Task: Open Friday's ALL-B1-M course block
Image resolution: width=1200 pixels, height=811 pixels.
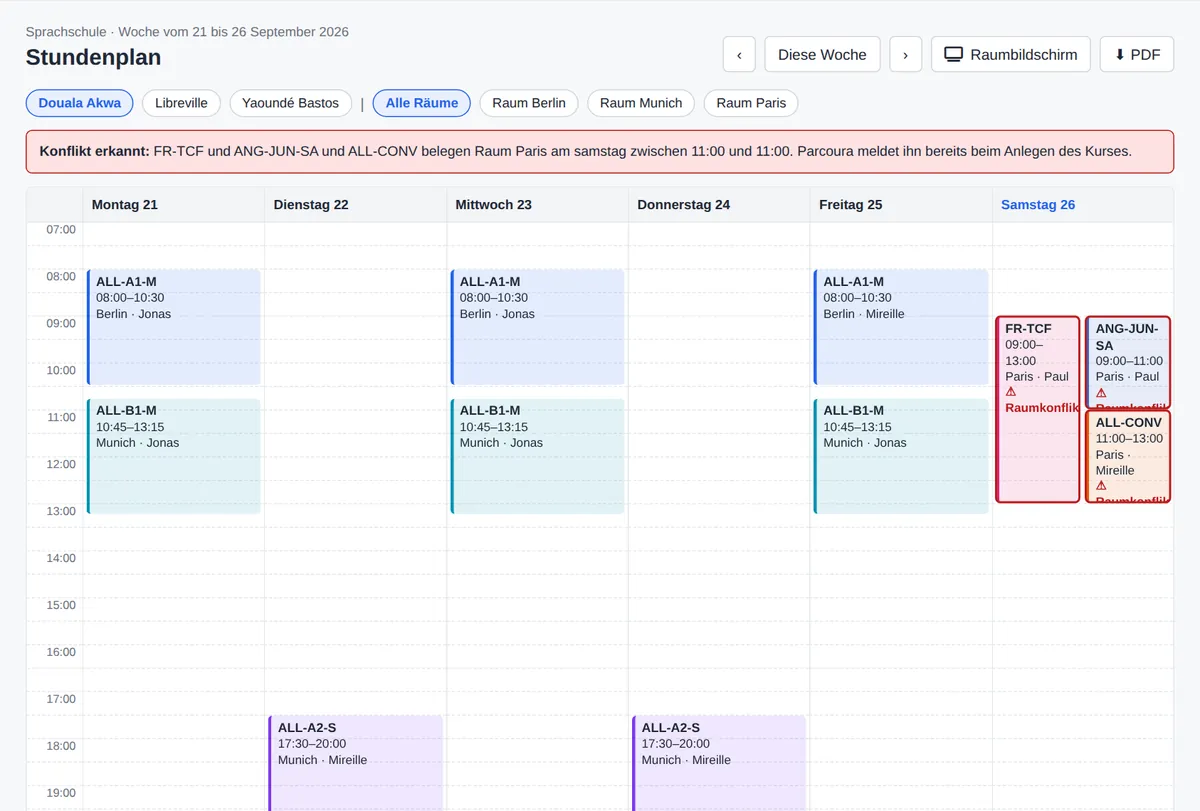Action: click(x=901, y=456)
